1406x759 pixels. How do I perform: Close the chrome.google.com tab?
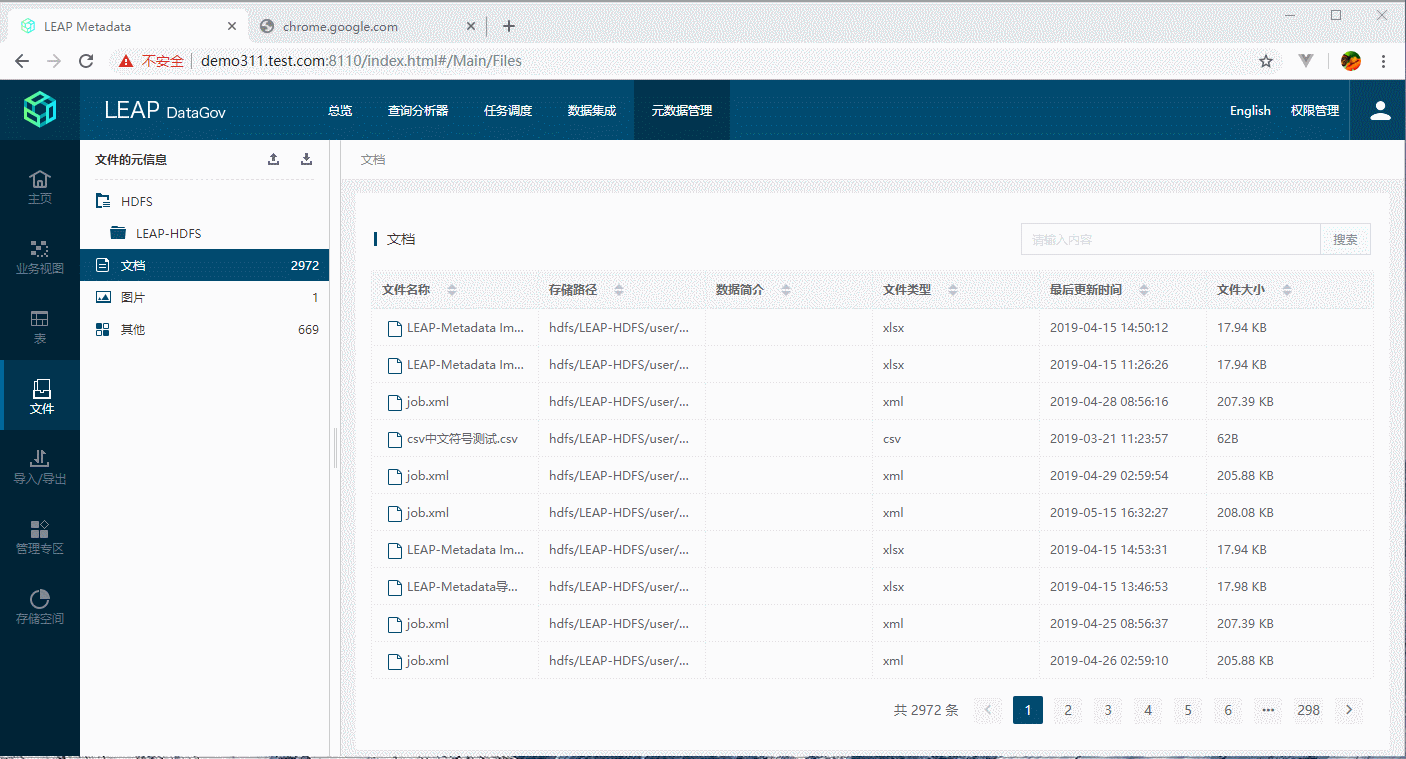(x=469, y=26)
